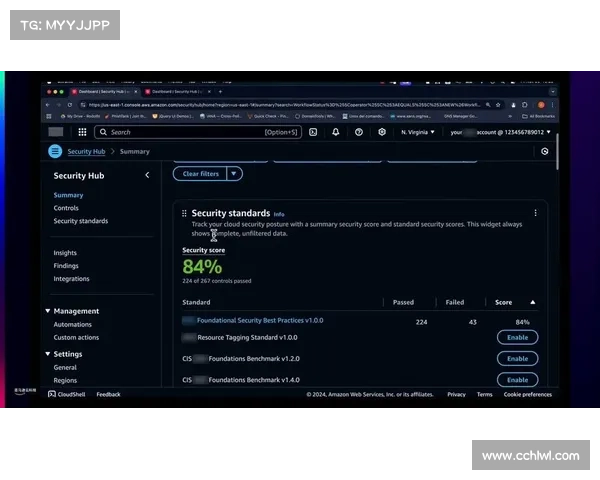This screenshot has height=480, width=600.
Task: Open a new browser tab with plus
Action: click(220, 92)
